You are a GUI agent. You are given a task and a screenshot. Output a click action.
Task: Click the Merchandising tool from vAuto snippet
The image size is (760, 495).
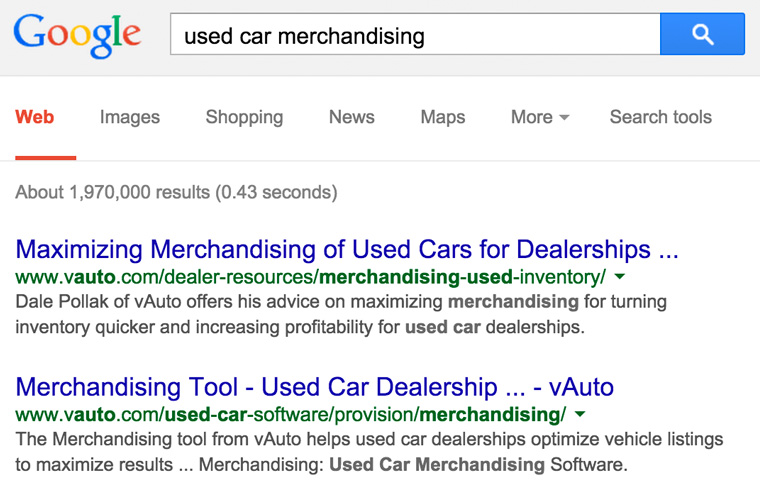(369, 452)
